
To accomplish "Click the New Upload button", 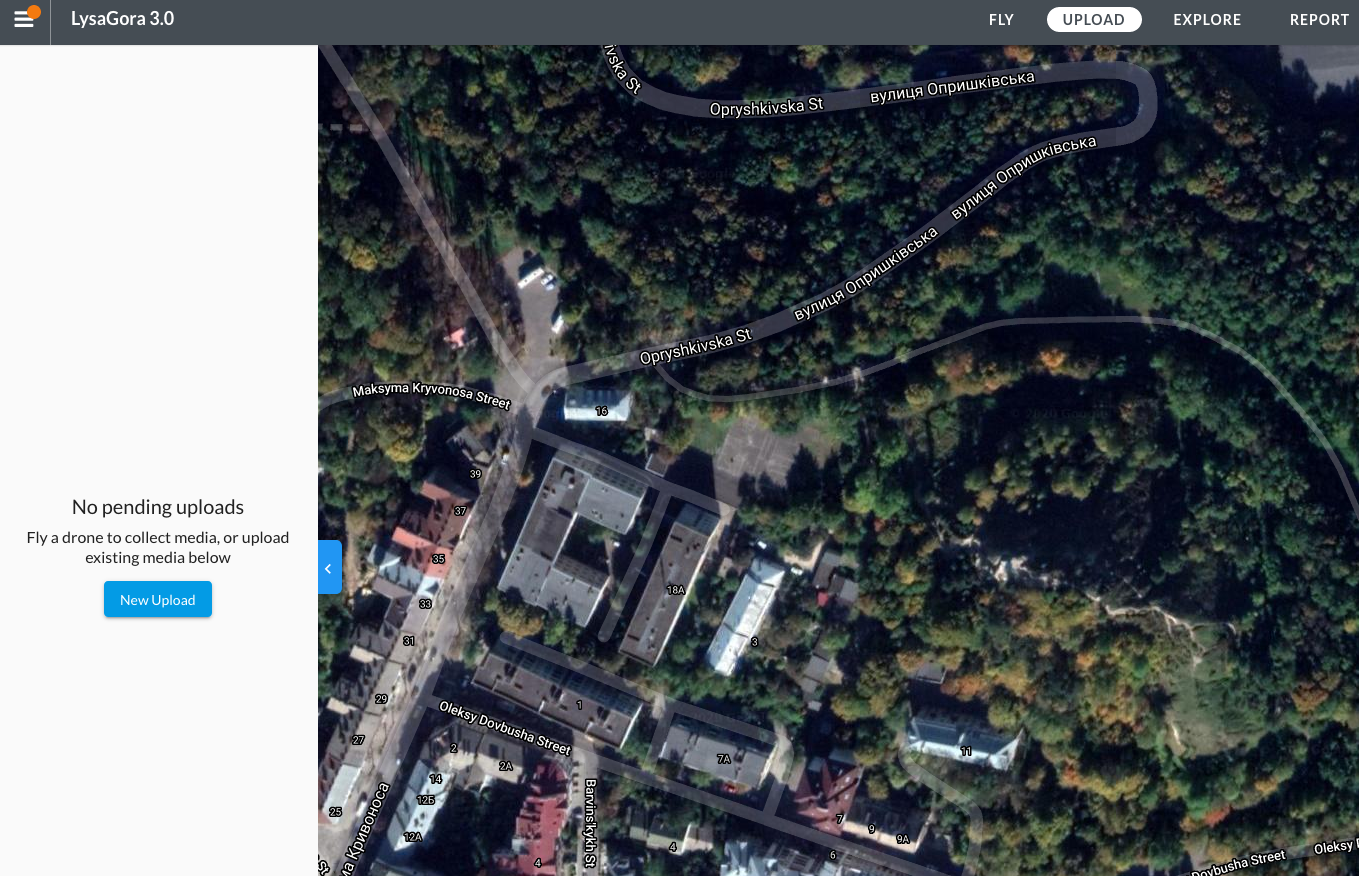I will (x=157, y=599).
